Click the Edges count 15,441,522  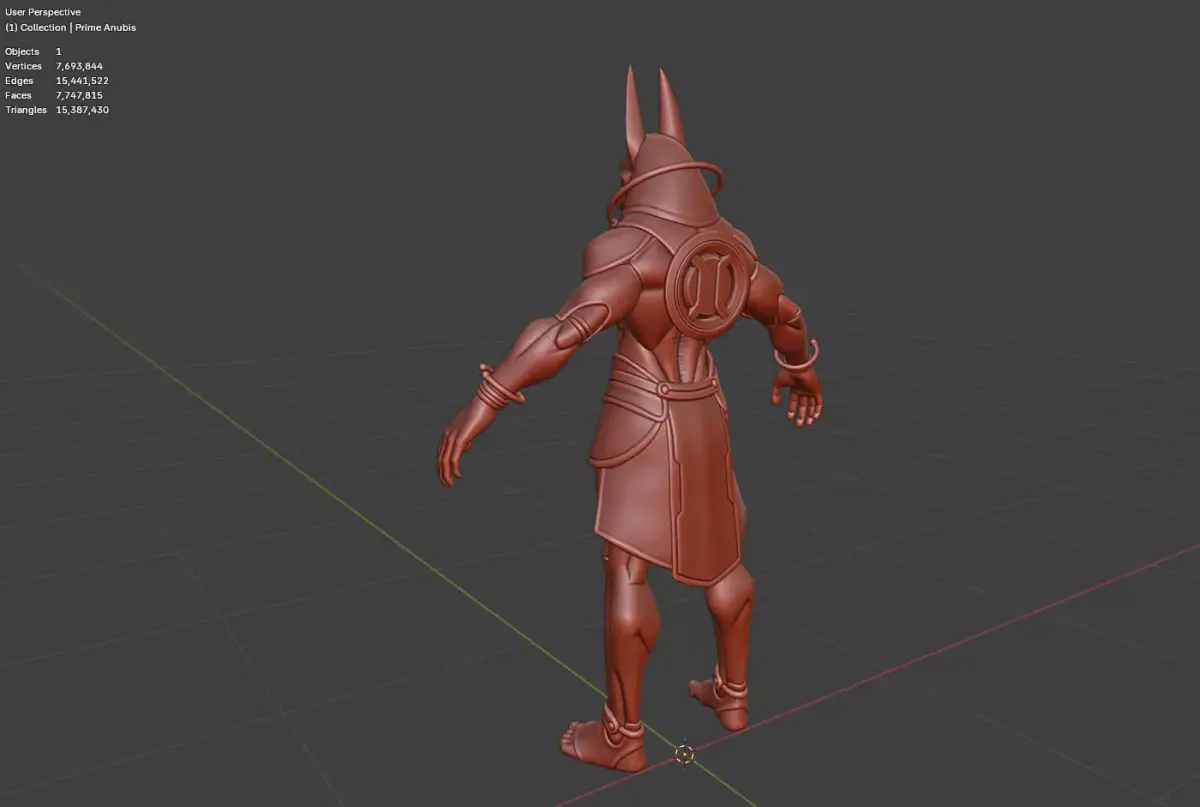point(82,80)
